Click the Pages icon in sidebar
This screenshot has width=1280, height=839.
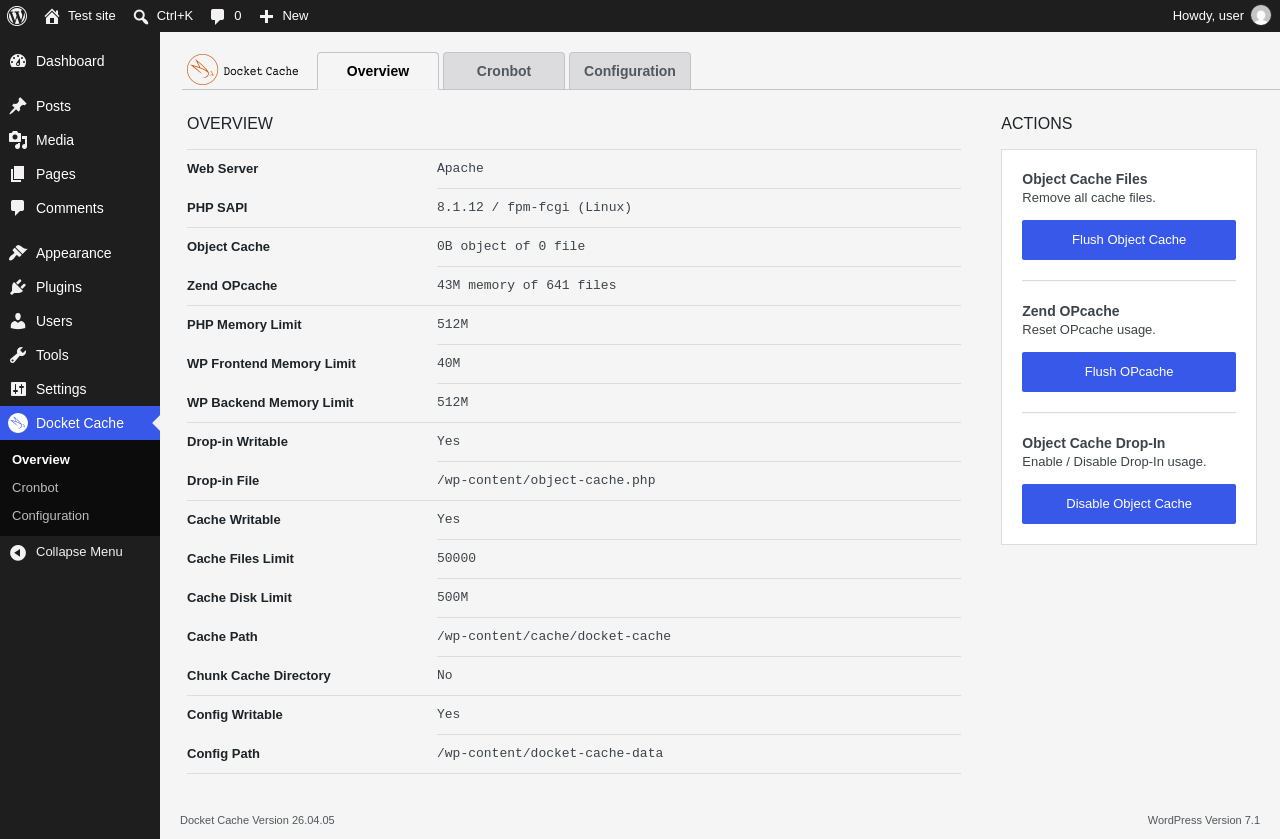(x=18, y=174)
